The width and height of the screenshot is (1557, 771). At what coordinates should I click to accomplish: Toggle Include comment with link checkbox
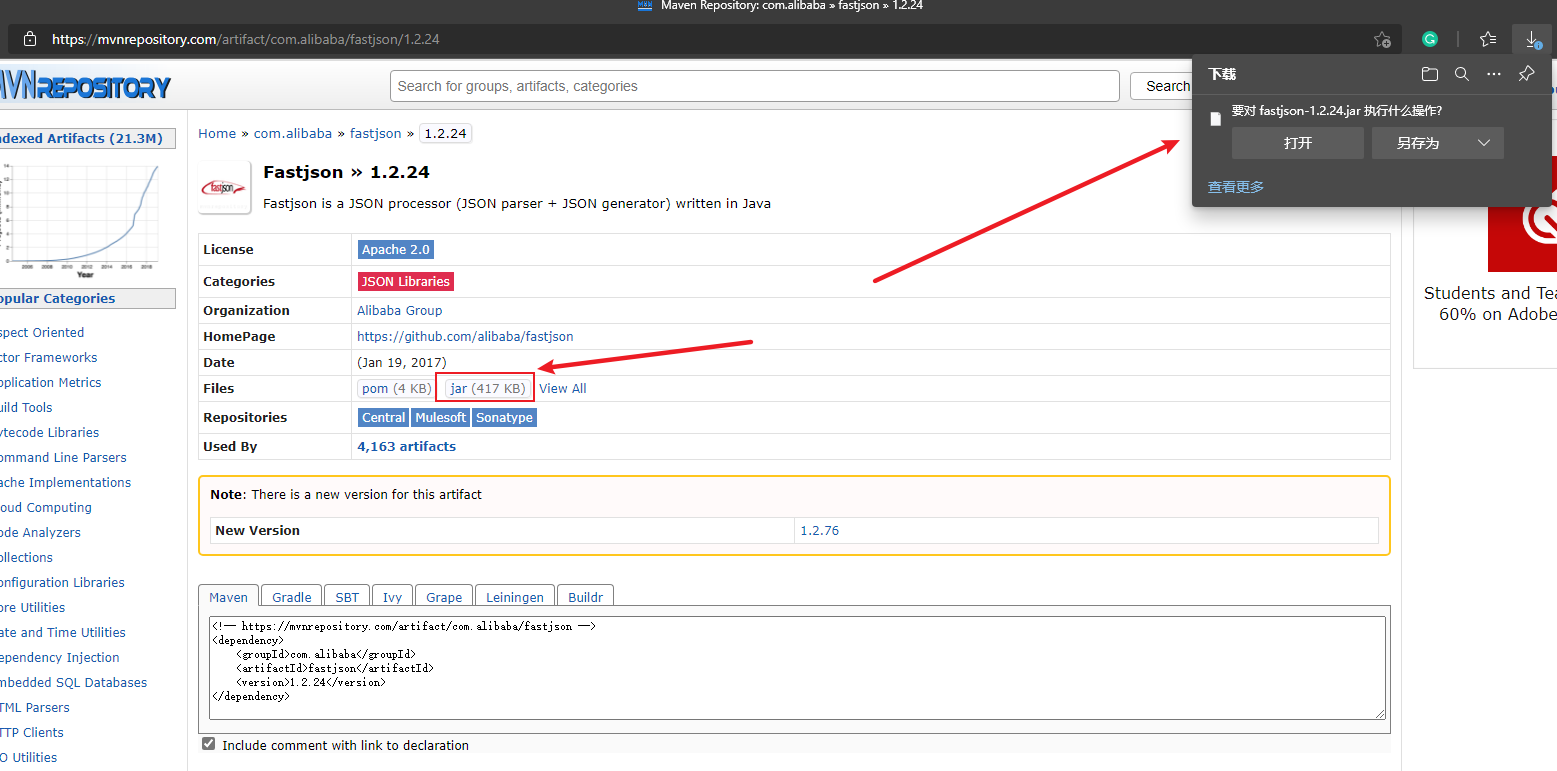(x=209, y=744)
